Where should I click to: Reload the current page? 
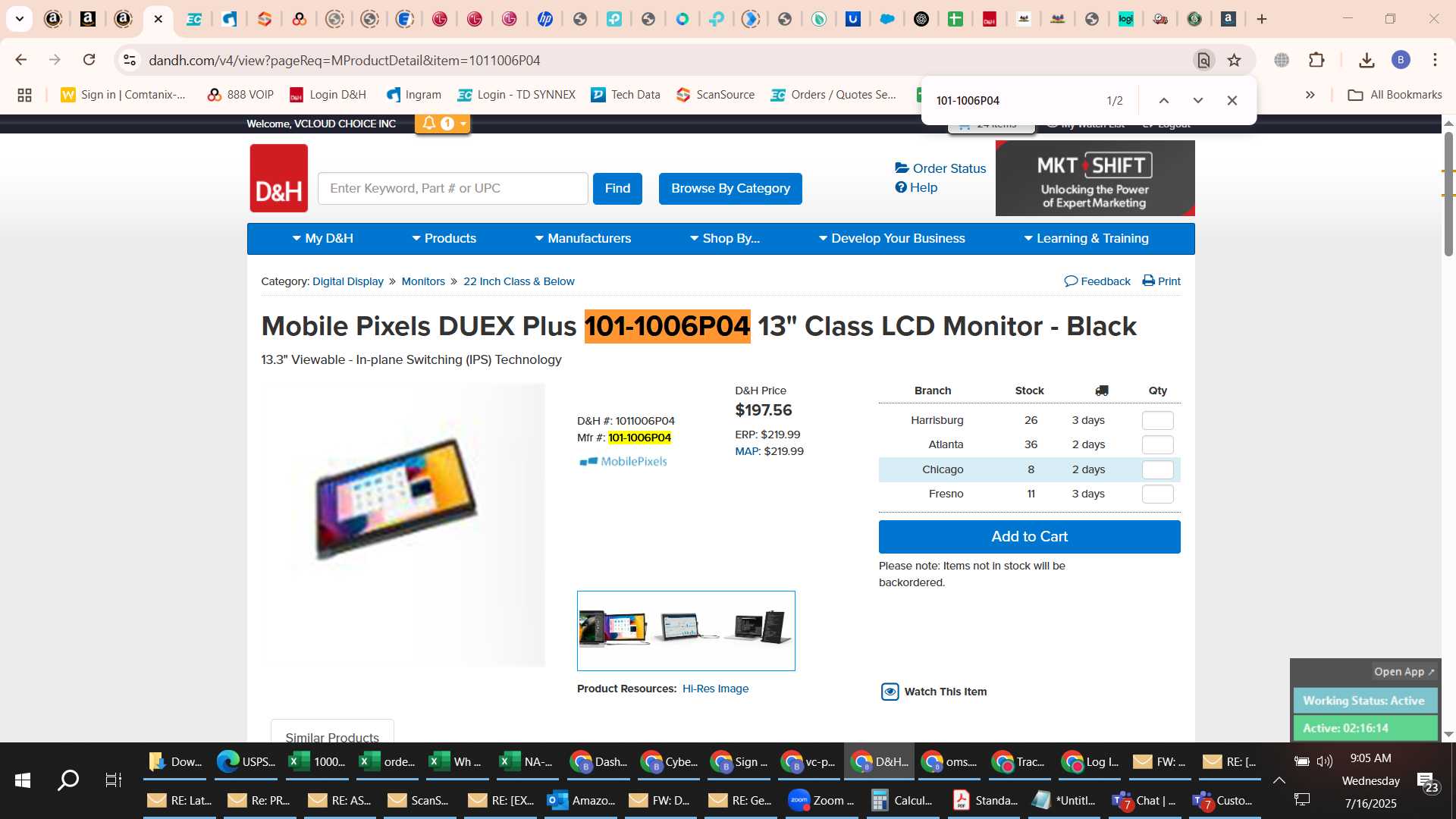89,60
